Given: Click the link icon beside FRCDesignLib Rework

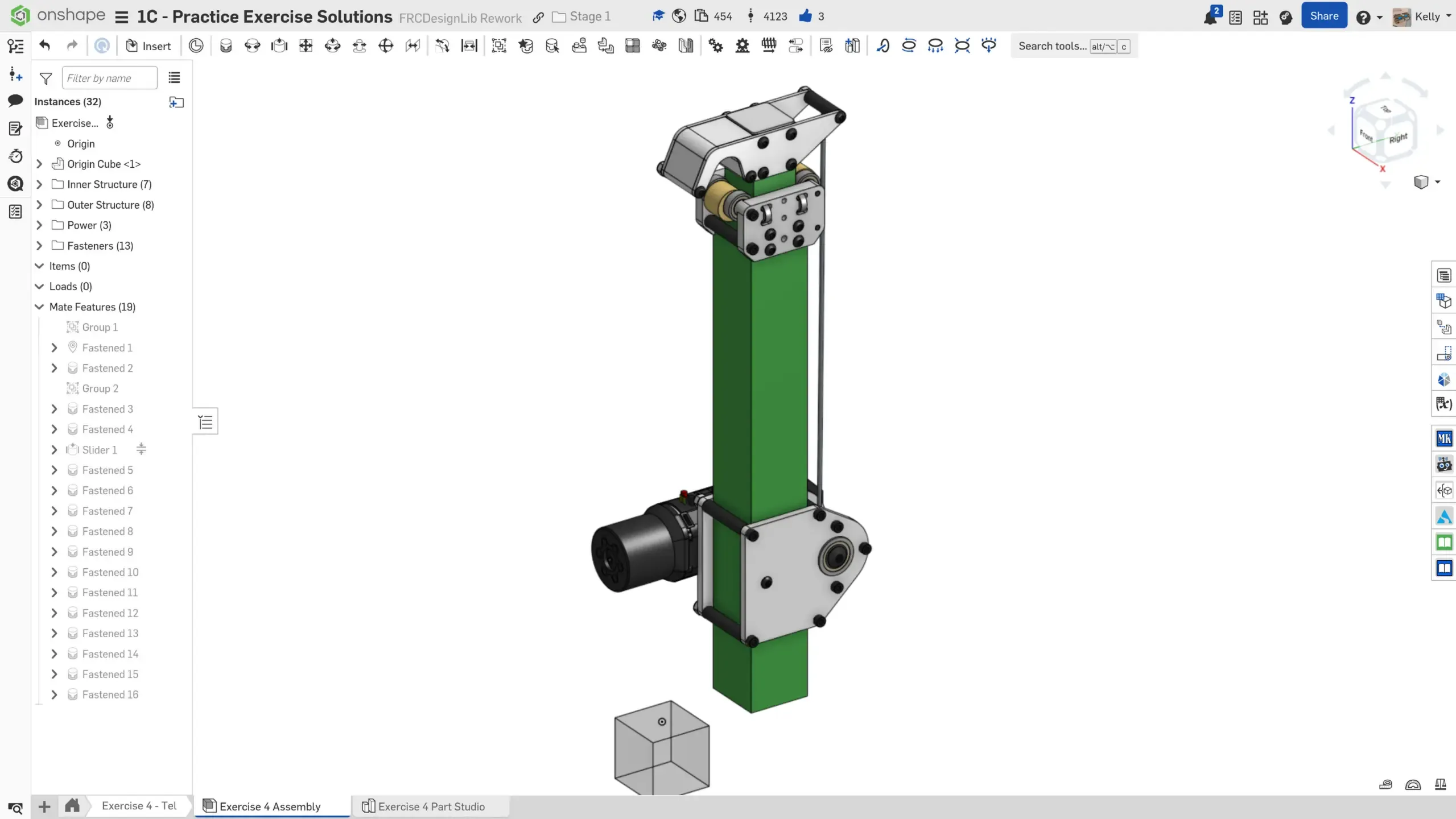Looking at the screenshot, I should point(538,17).
